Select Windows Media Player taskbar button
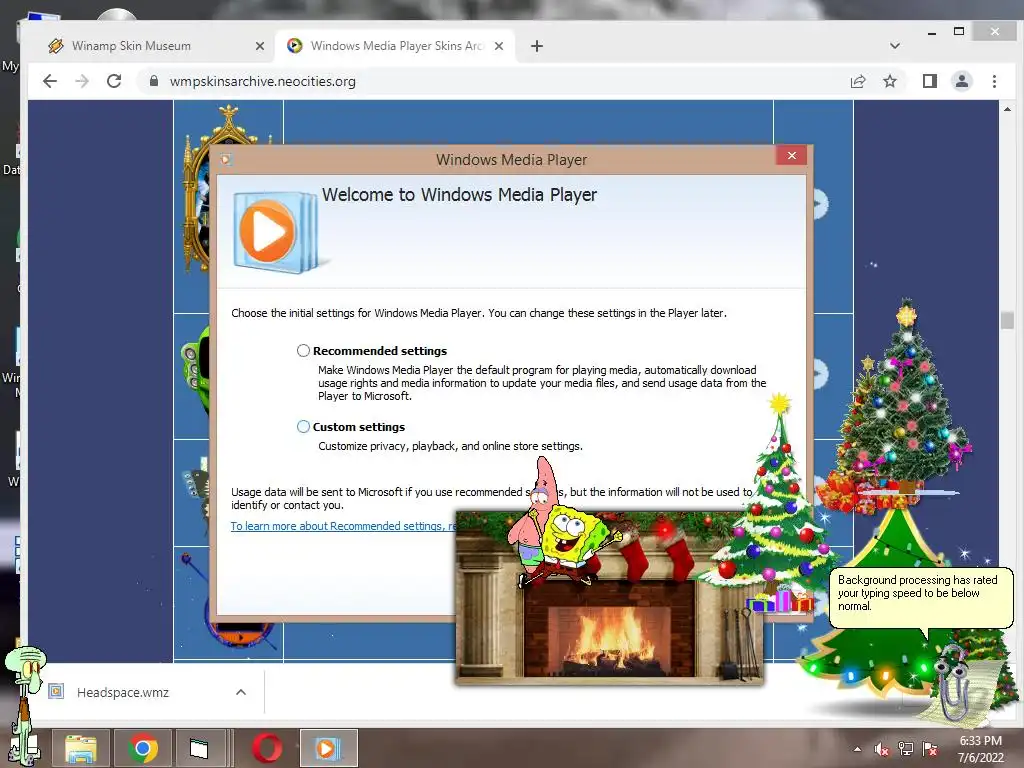The width and height of the screenshot is (1024, 768). click(x=328, y=748)
